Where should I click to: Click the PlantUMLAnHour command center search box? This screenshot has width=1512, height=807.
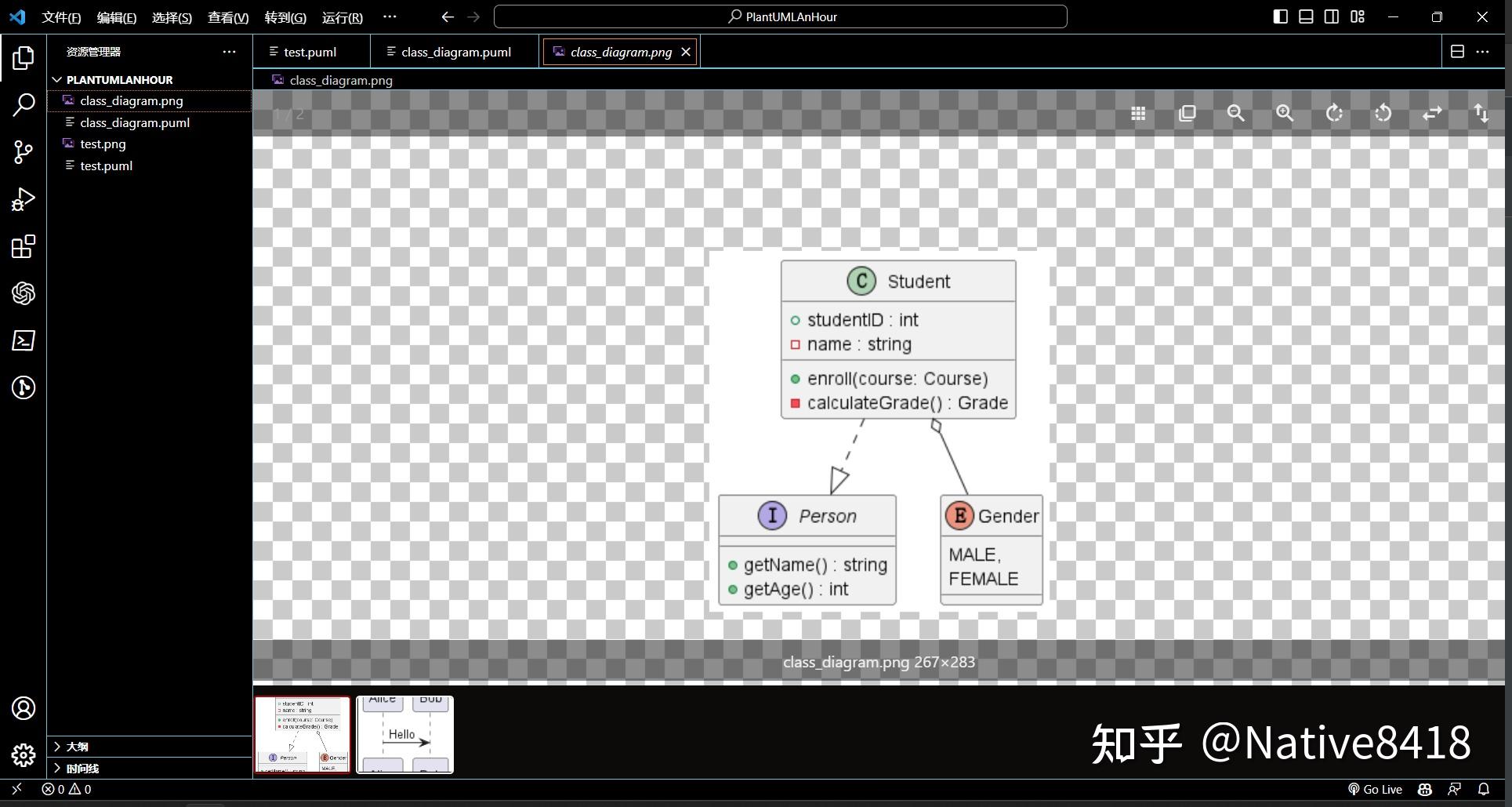(780, 16)
